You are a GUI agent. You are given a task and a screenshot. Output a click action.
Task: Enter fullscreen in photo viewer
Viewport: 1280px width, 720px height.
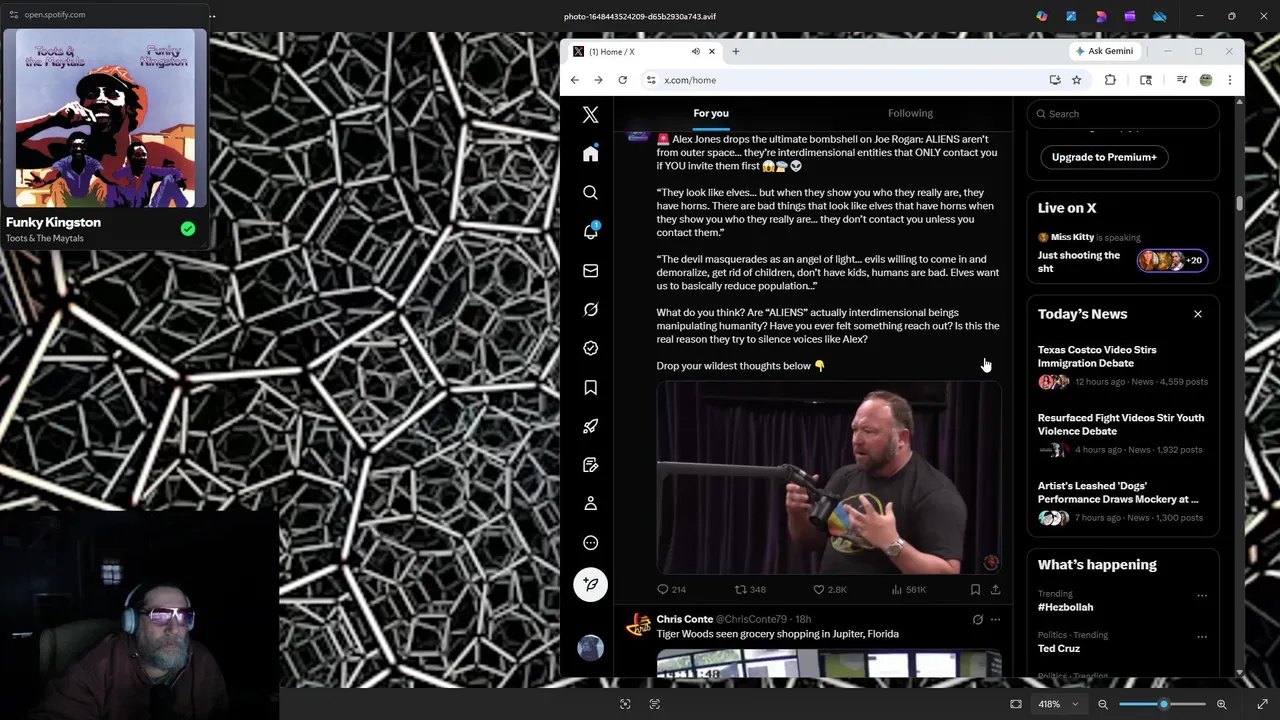point(1262,704)
